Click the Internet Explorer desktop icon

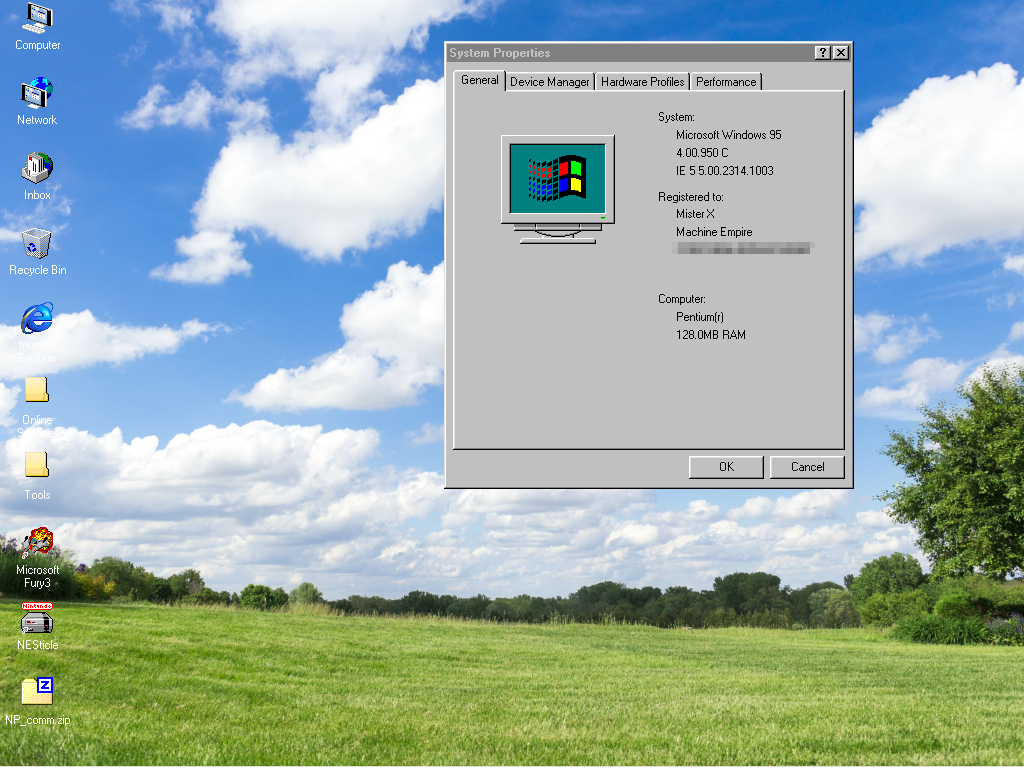tap(37, 319)
